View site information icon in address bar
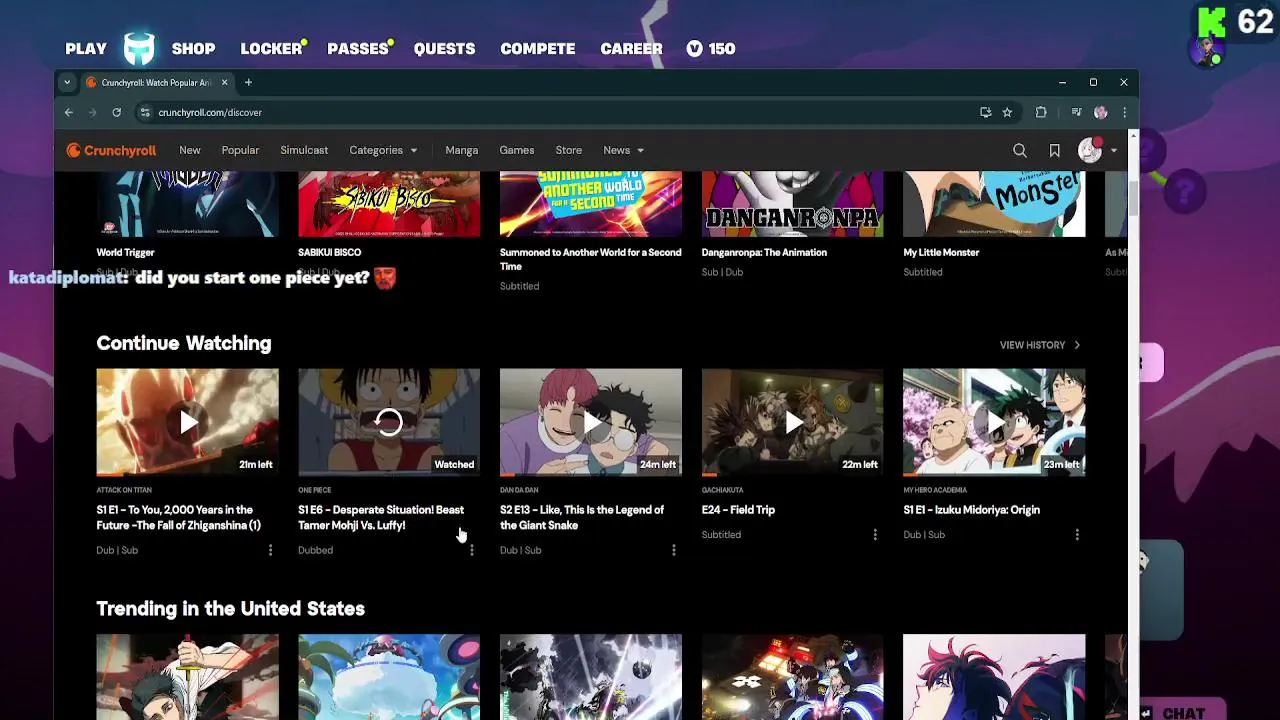The height and width of the screenshot is (720, 1280). 145,112
